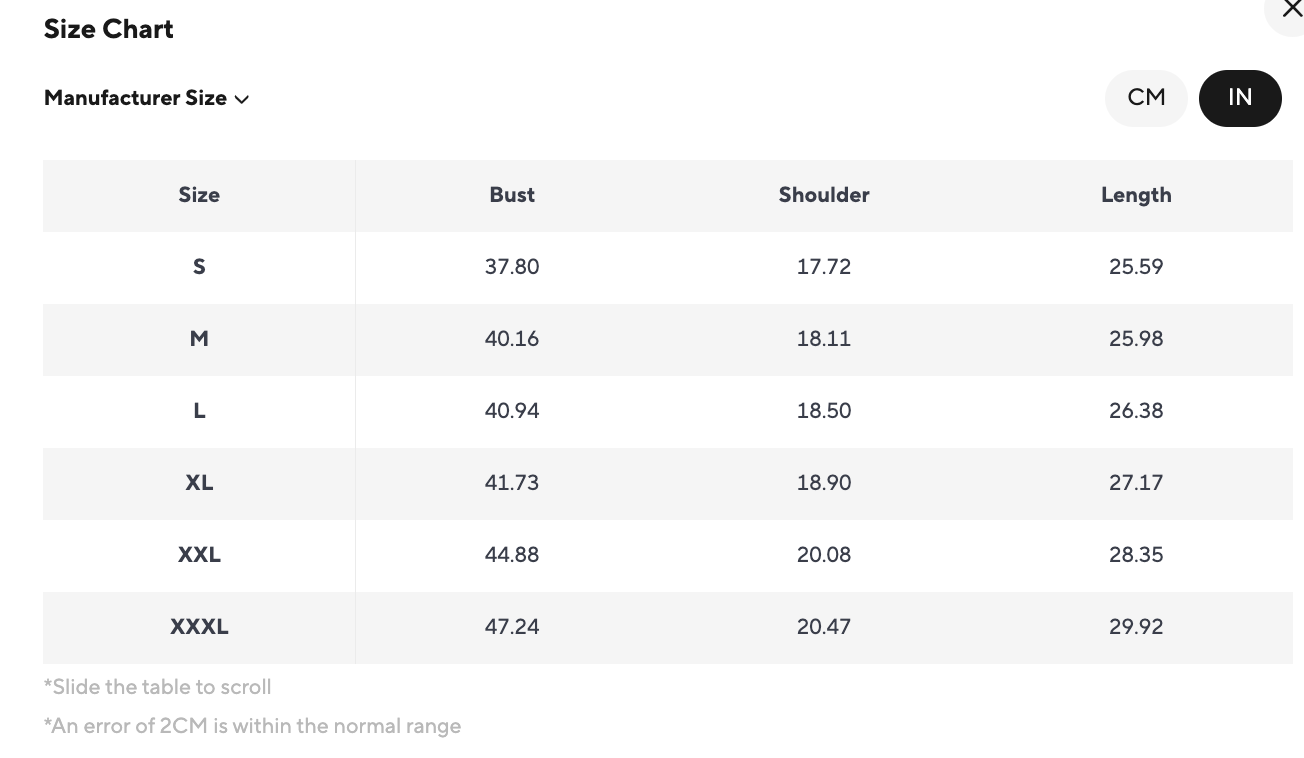Select the XXL size row label
The height and width of the screenshot is (758, 1304).
(199, 555)
